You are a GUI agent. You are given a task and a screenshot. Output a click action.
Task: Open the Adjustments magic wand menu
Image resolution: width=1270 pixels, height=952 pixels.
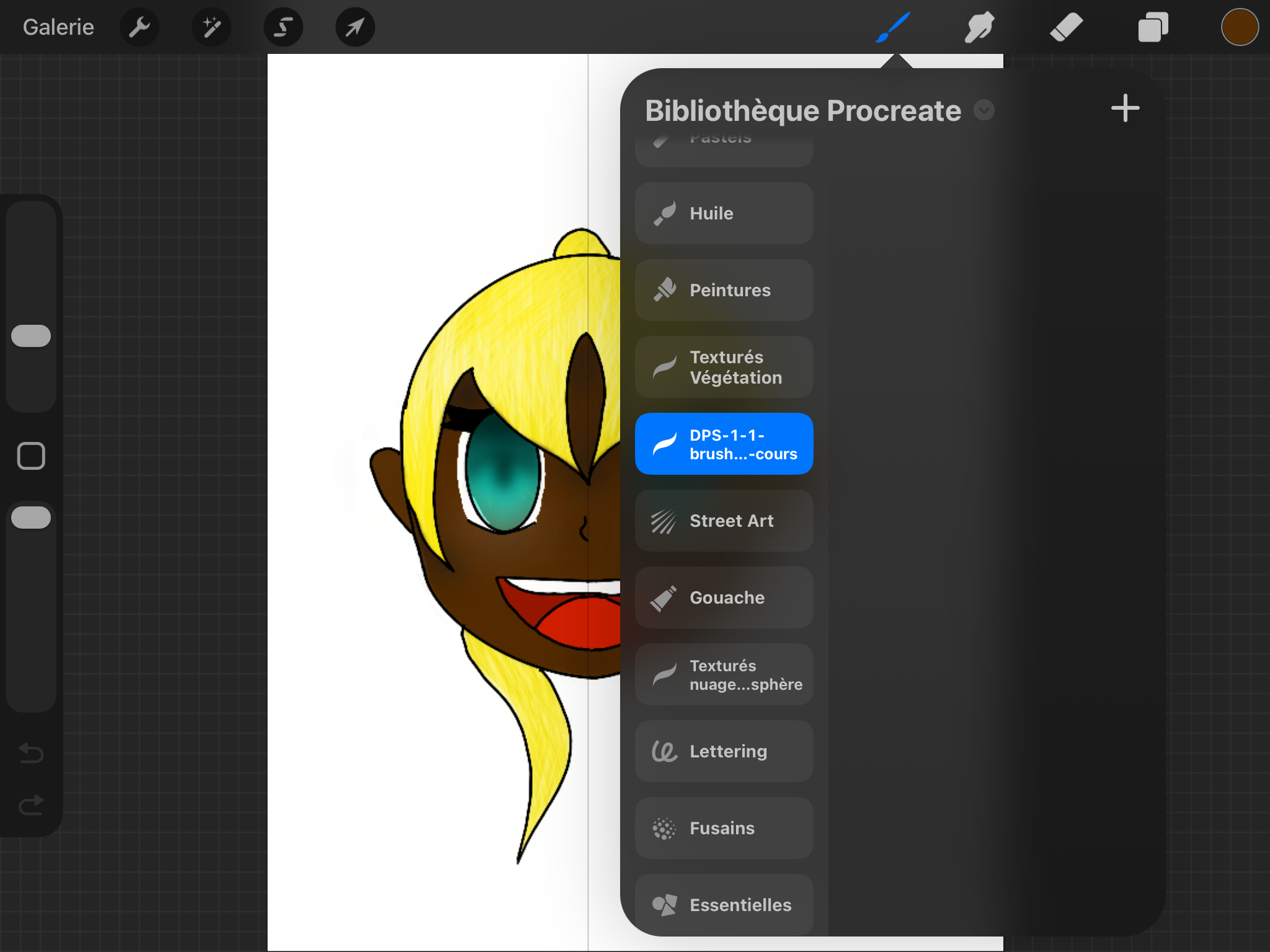(x=211, y=27)
